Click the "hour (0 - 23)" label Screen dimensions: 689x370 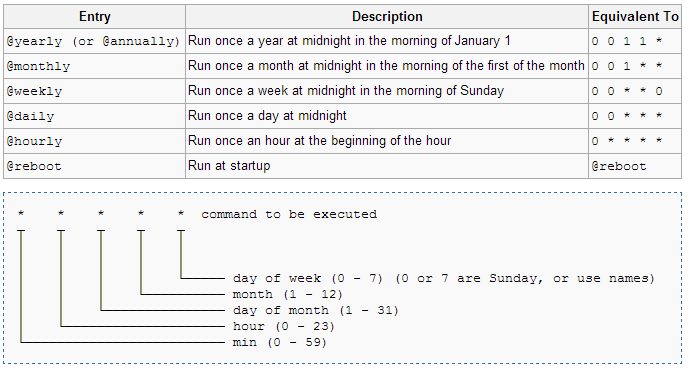click(284, 326)
